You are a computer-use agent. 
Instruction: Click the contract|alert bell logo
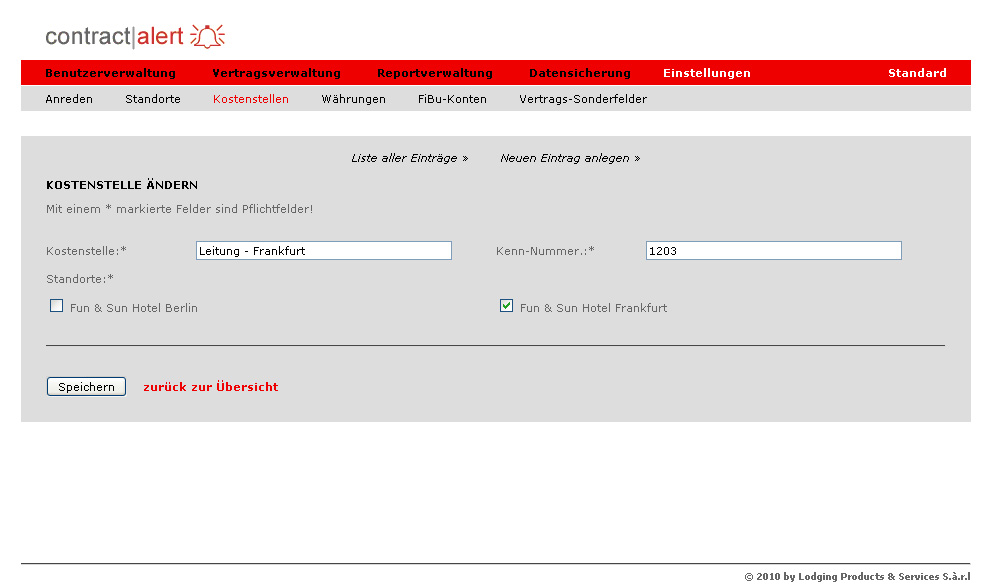tap(135, 37)
